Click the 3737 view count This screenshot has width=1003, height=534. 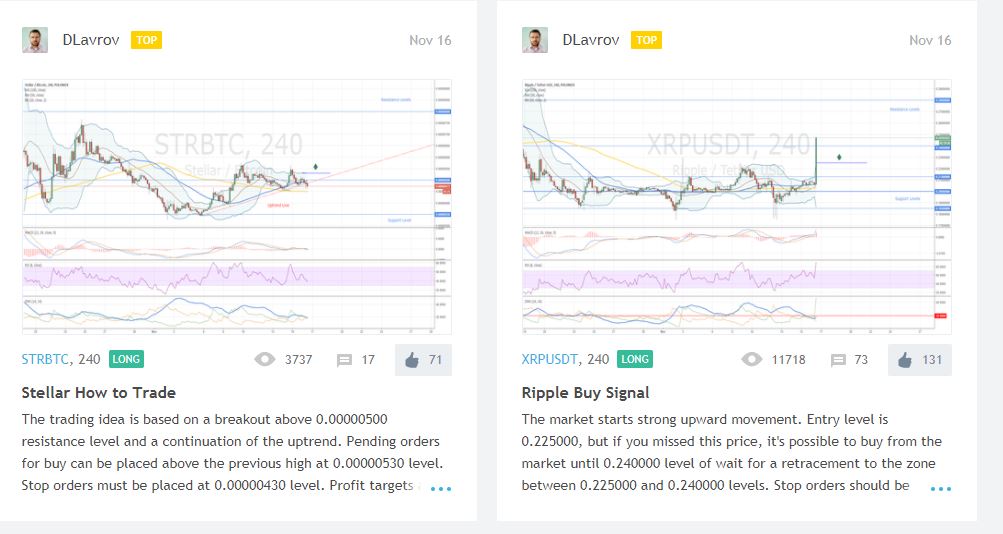point(299,360)
